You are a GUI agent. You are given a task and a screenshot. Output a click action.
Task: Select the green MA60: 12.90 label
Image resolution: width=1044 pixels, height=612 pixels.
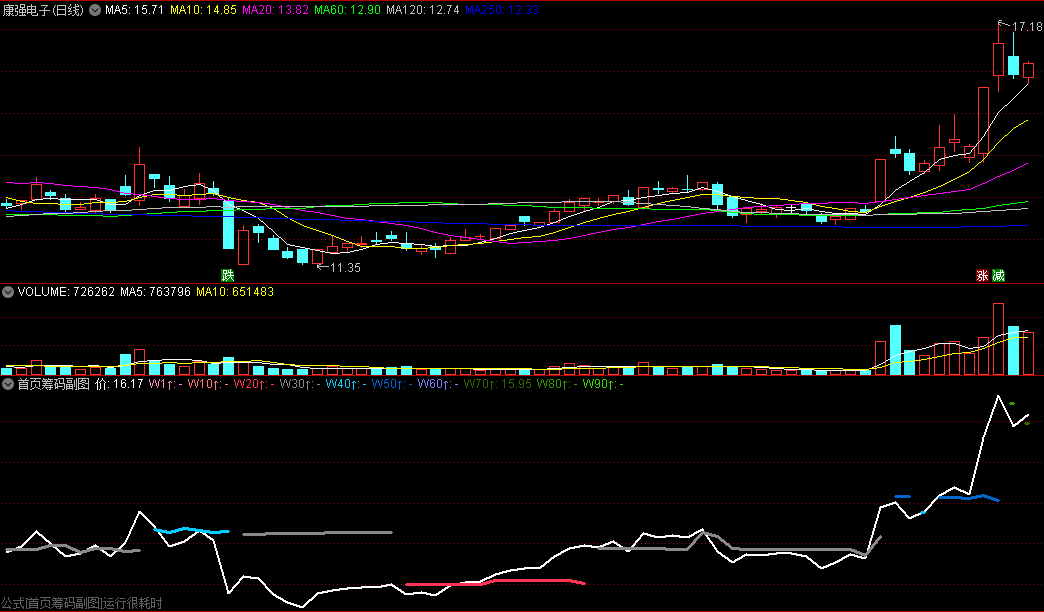[x=347, y=10]
